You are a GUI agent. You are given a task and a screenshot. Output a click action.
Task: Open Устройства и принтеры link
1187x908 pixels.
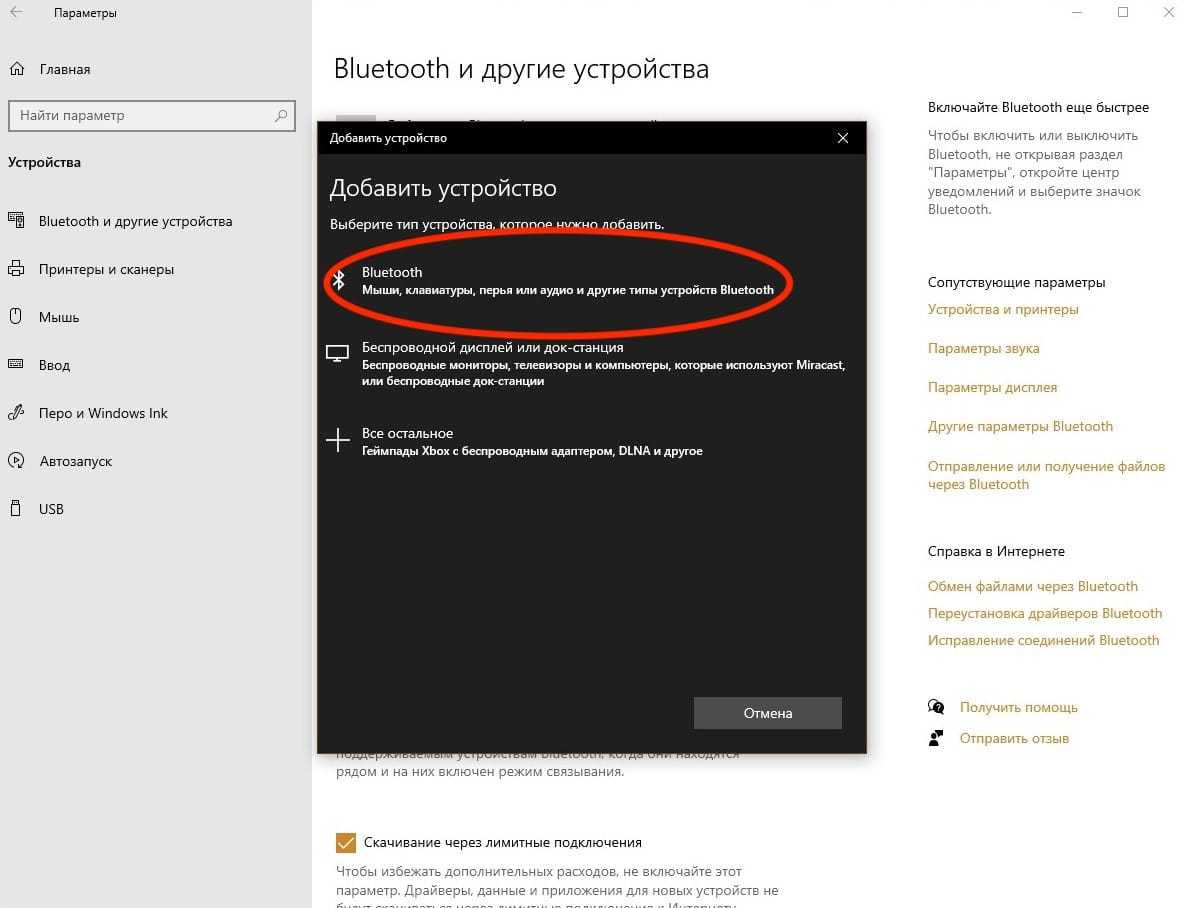[1003, 310]
